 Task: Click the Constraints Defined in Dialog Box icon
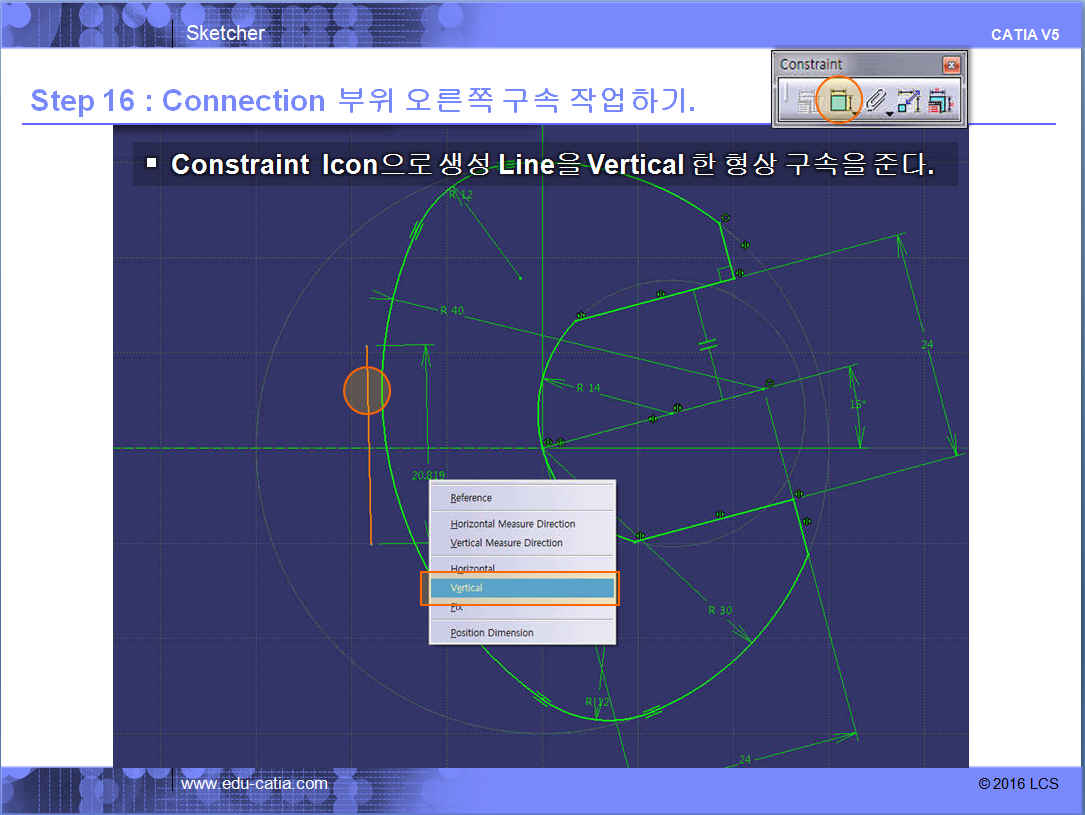[x=804, y=101]
